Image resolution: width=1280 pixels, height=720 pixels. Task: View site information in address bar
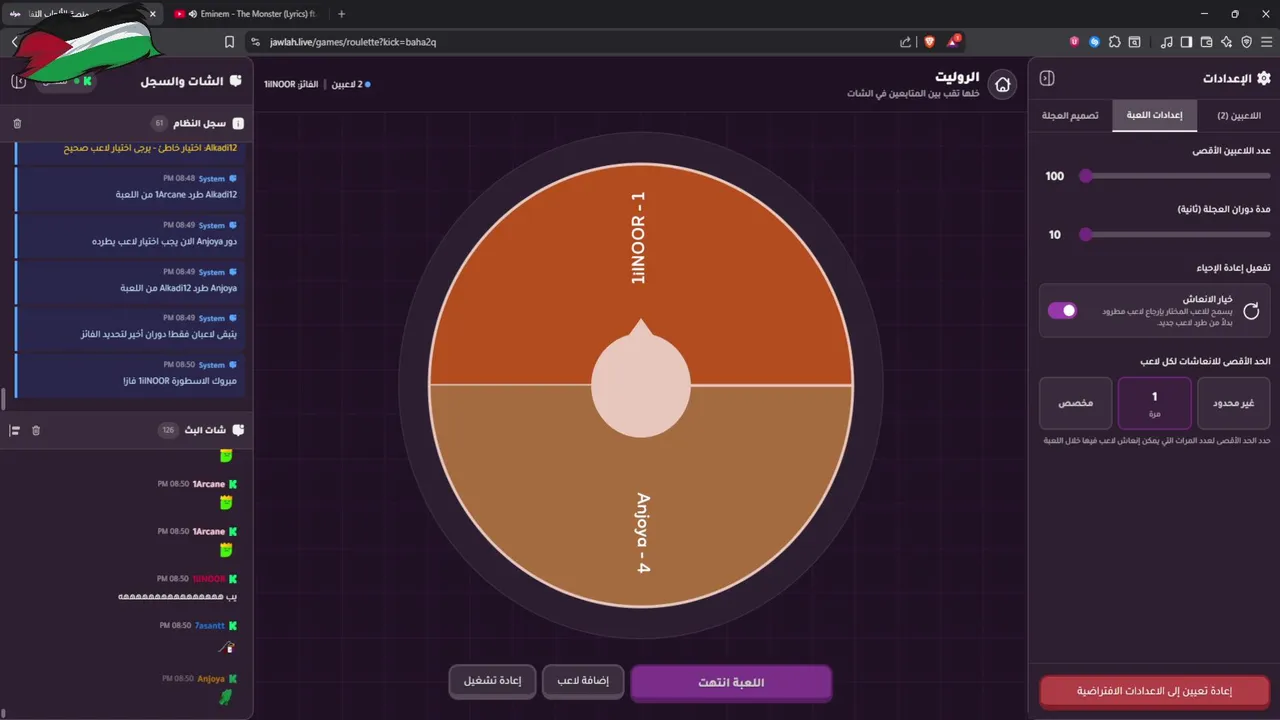tap(255, 42)
